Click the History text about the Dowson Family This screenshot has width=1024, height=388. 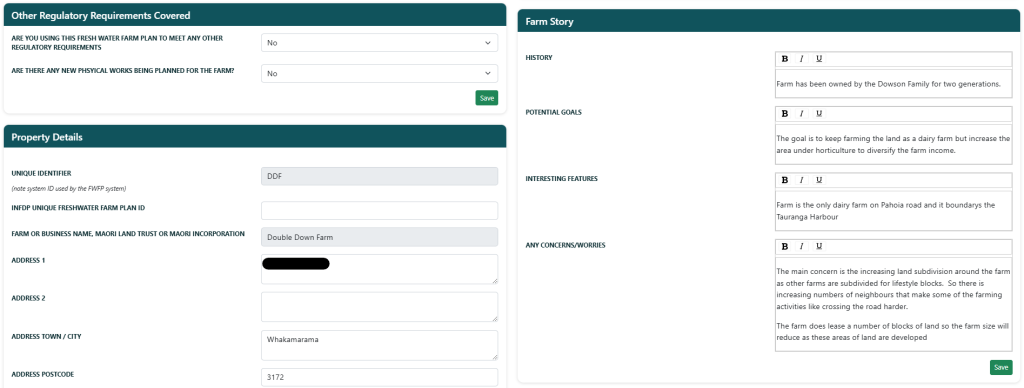pos(889,84)
